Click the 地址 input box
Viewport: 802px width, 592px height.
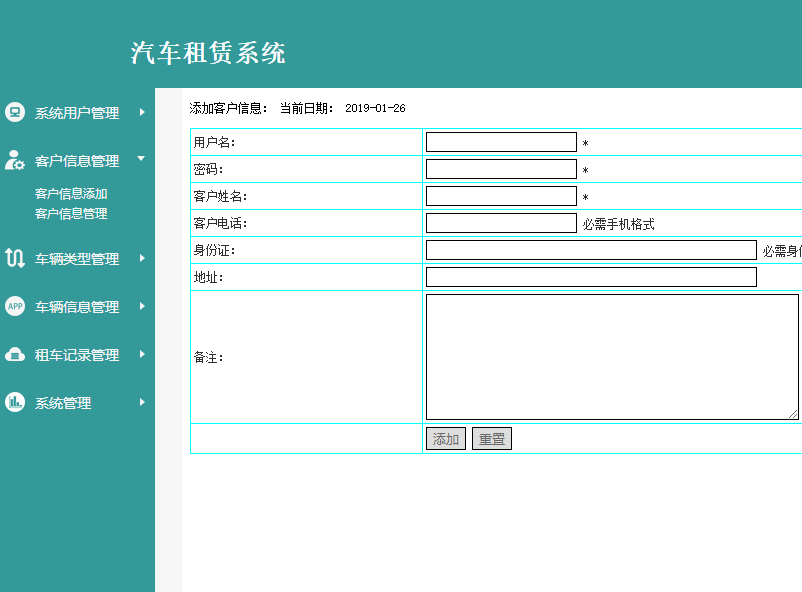coord(591,277)
